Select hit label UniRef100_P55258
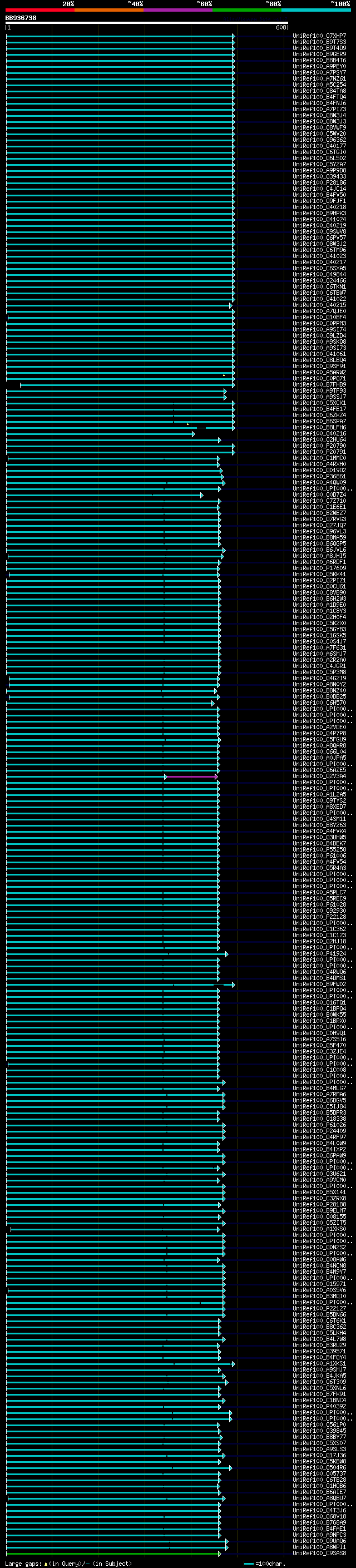Image resolution: width=356 pixels, height=1568 pixels. tap(319, 850)
